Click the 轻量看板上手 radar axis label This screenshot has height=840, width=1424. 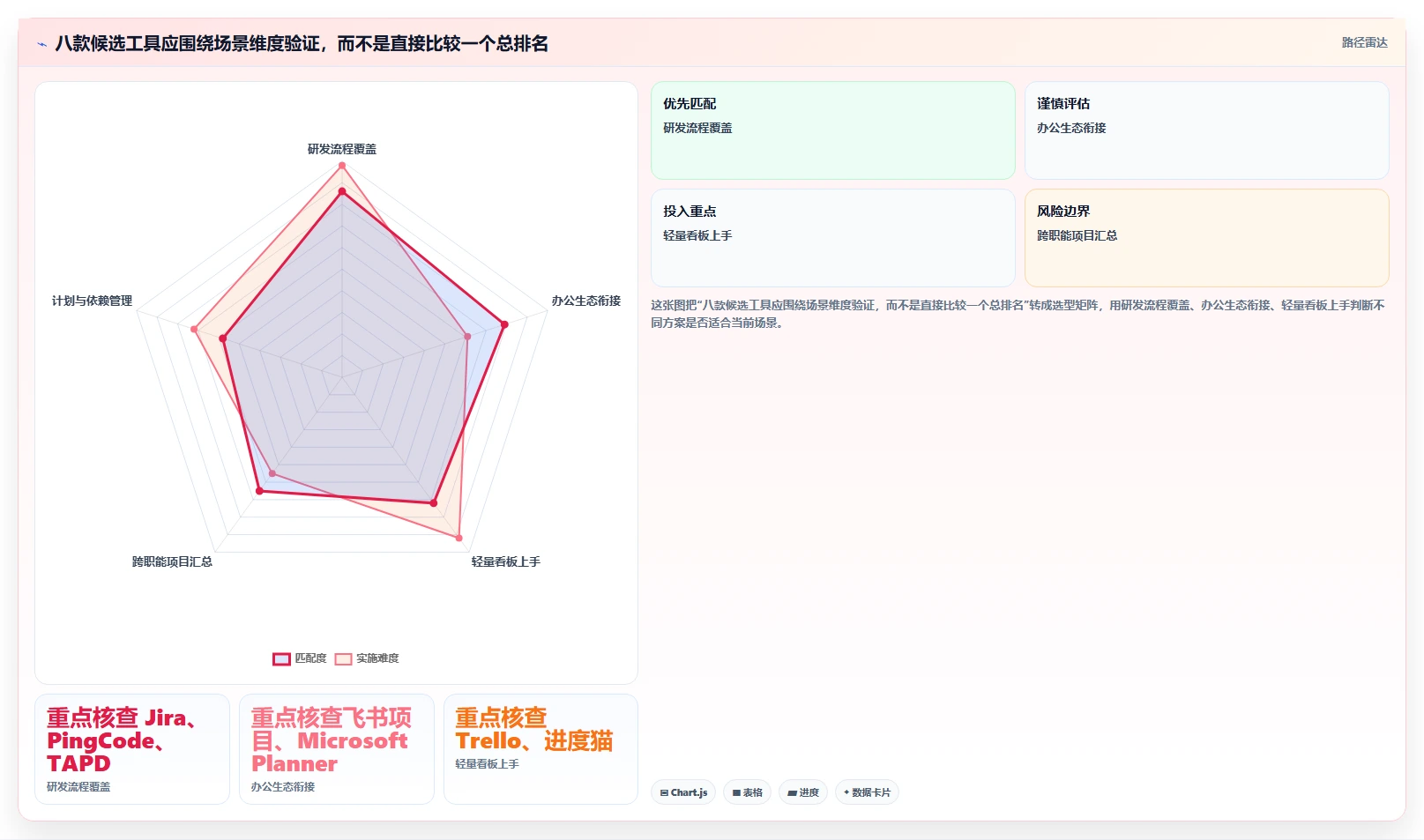click(506, 561)
